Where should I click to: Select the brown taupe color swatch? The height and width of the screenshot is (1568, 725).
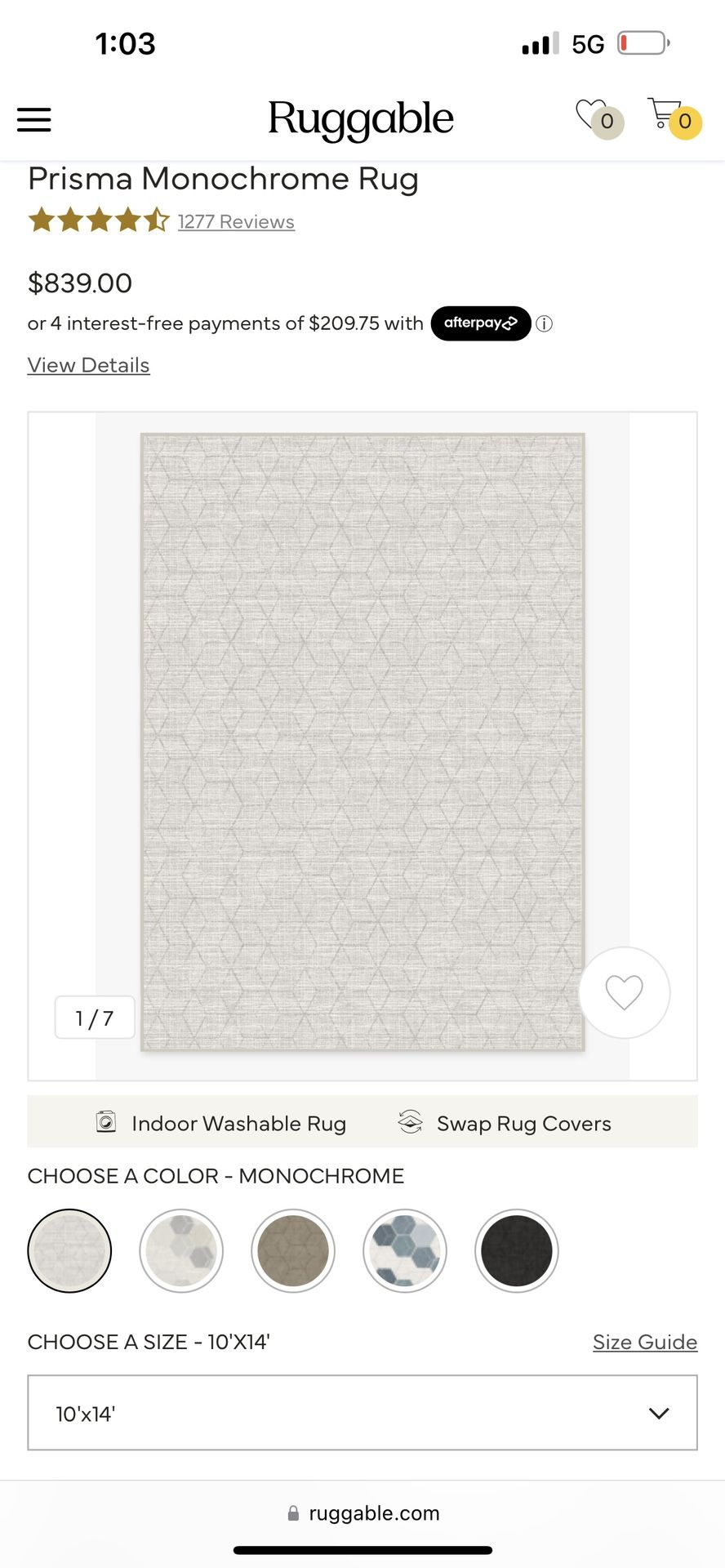293,1250
